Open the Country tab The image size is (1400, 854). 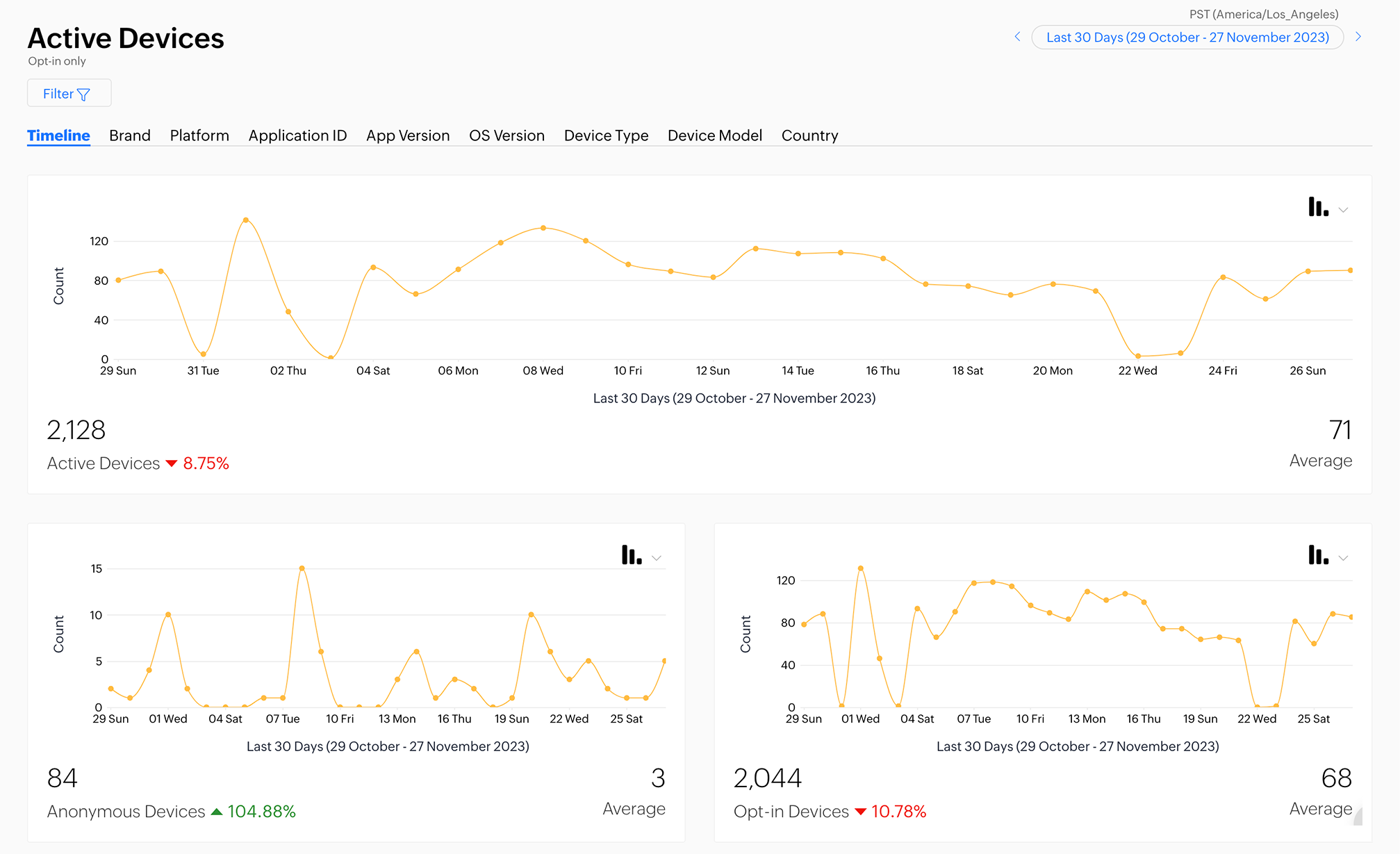[809, 136]
